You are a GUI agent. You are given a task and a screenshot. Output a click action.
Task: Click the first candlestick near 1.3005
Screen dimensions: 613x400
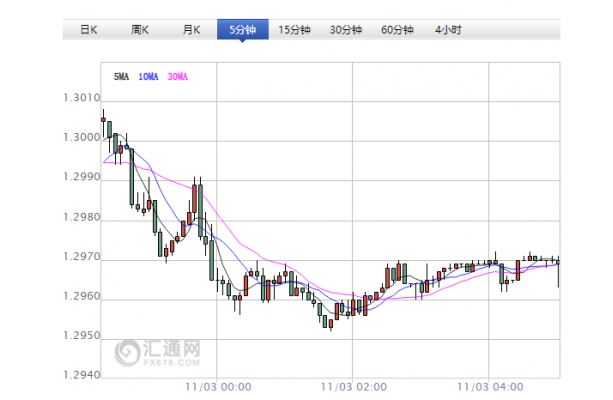tap(104, 120)
